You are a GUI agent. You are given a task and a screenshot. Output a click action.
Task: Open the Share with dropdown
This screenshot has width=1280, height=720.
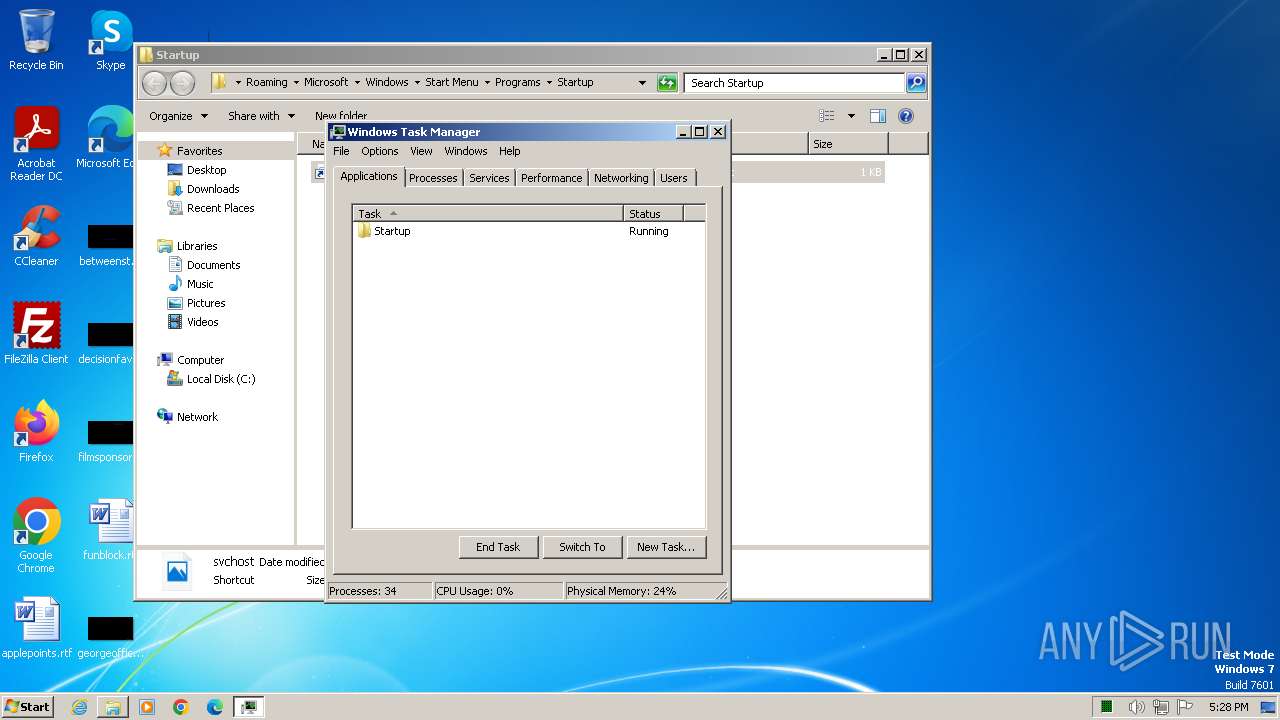coord(261,116)
